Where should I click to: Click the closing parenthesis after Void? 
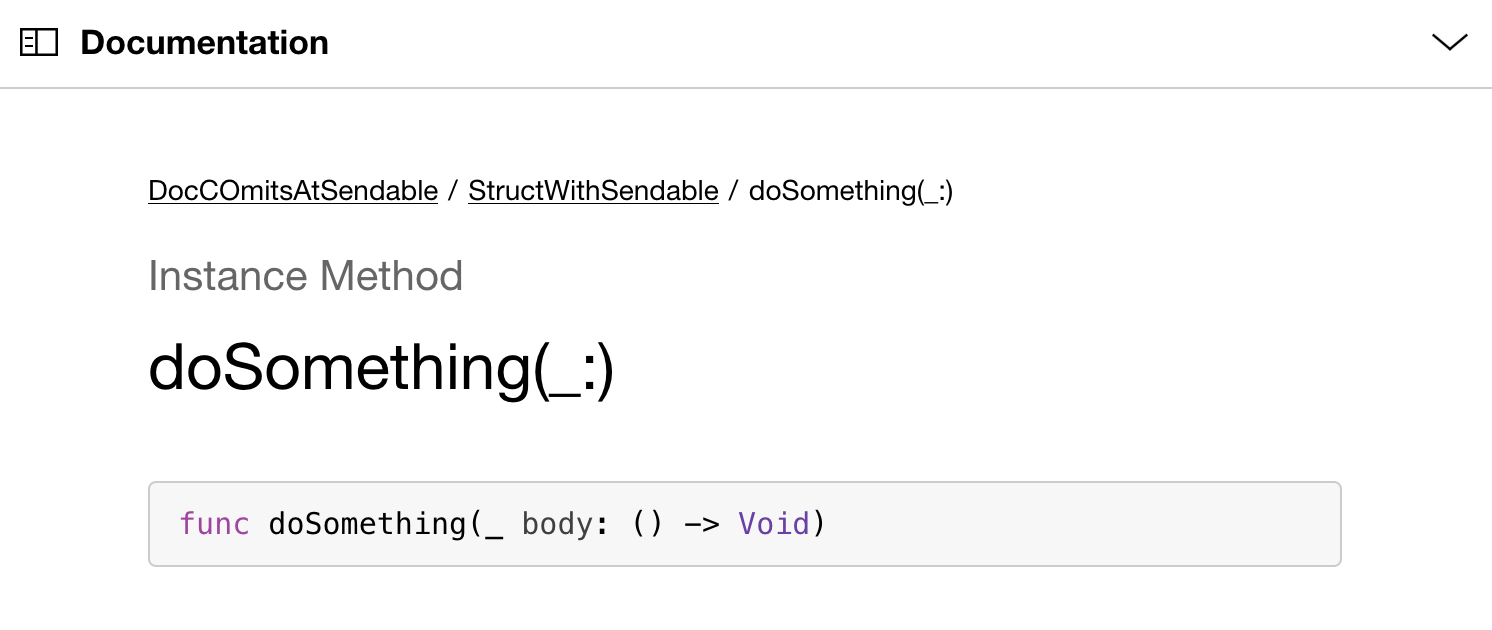[819, 524]
